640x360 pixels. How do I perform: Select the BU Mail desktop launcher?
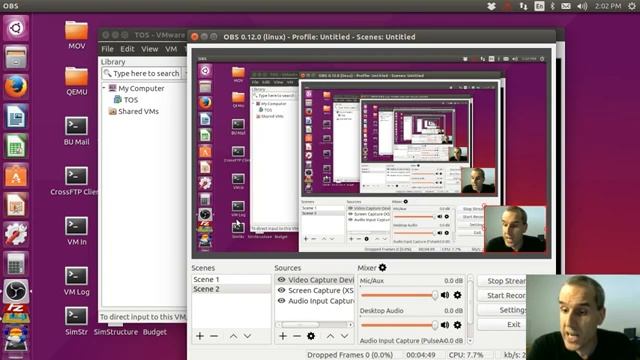(76, 131)
